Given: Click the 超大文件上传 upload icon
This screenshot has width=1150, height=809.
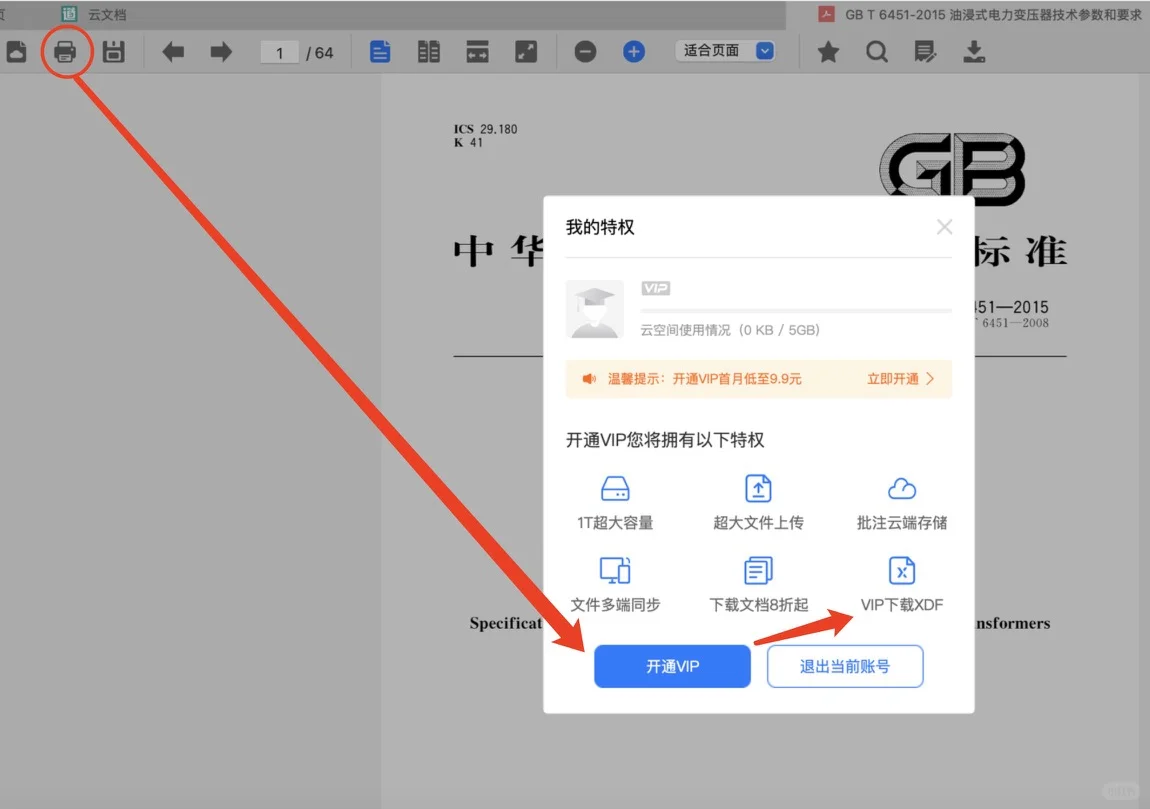Looking at the screenshot, I should point(758,488).
